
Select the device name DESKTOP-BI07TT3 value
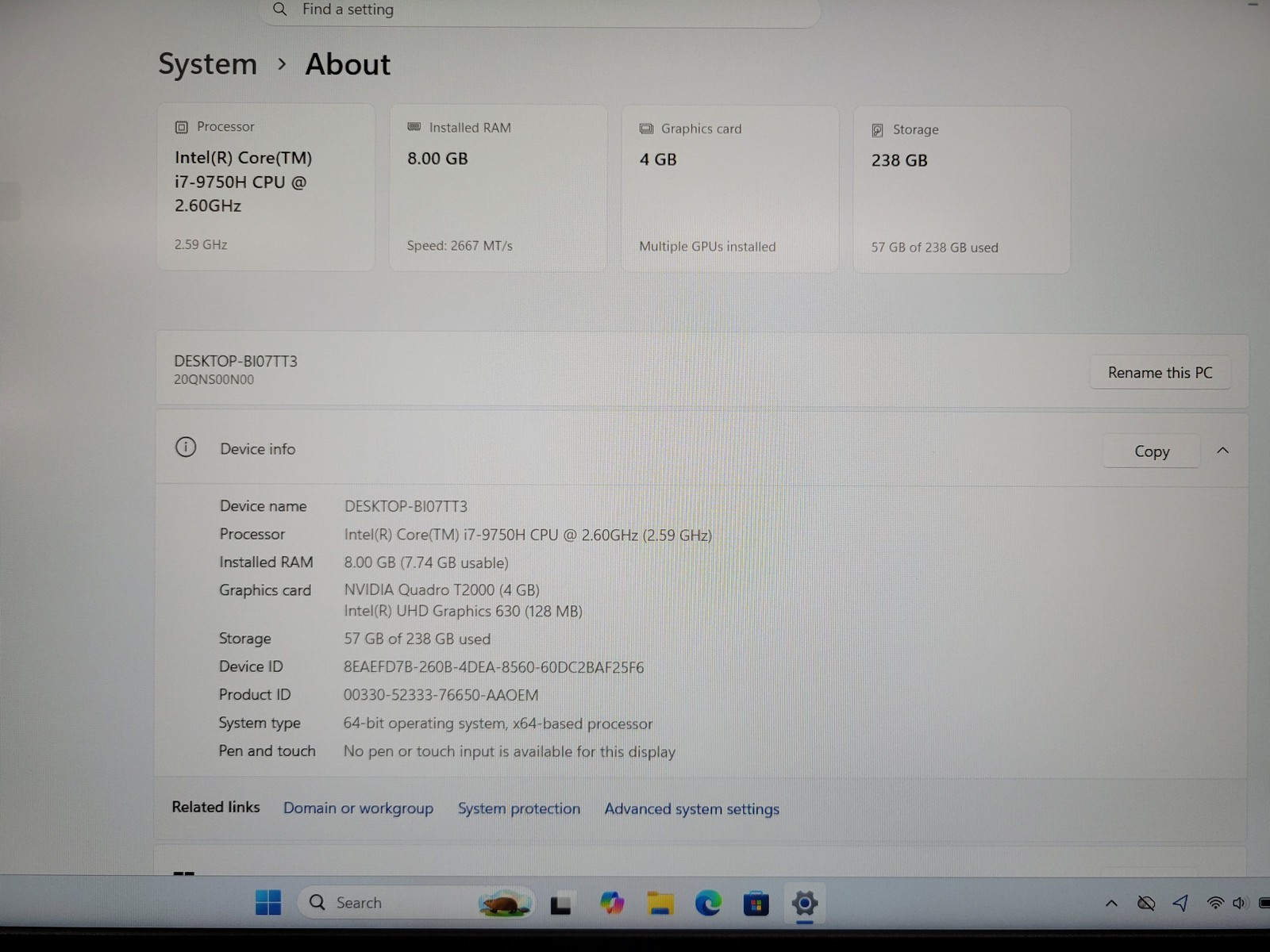[x=406, y=506]
